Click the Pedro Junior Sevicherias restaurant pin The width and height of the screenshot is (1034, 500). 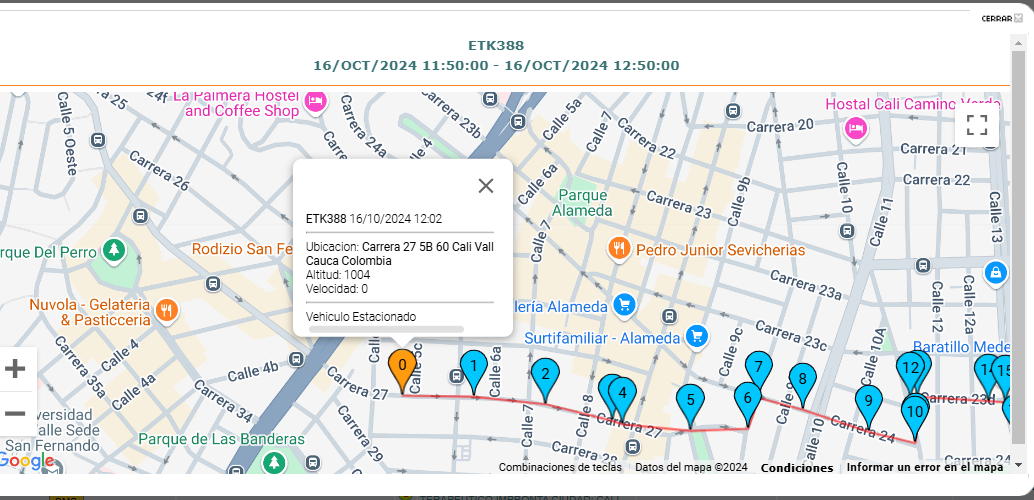(x=619, y=247)
